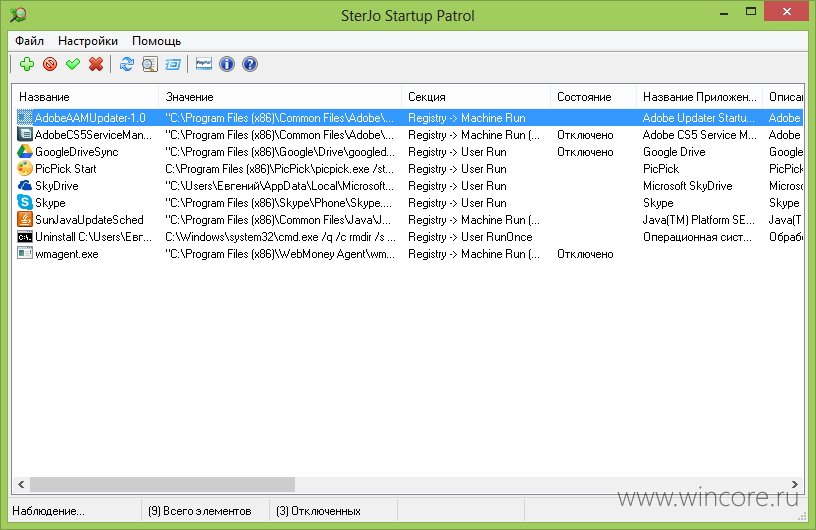The width and height of the screenshot is (816, 530).
Task: Select the SkyDrive entry name
Action: (x=57, y=186)
